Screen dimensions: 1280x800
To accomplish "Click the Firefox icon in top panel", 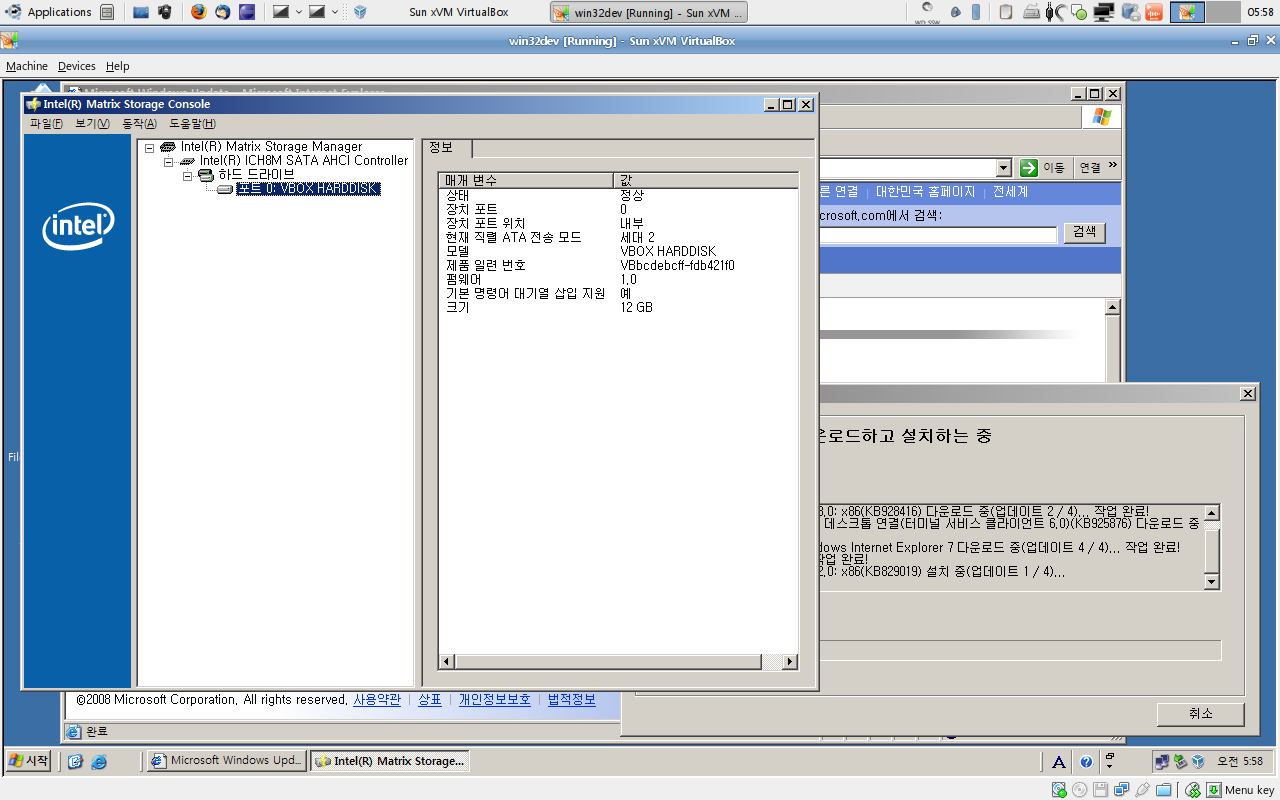I will coord(198,12).
